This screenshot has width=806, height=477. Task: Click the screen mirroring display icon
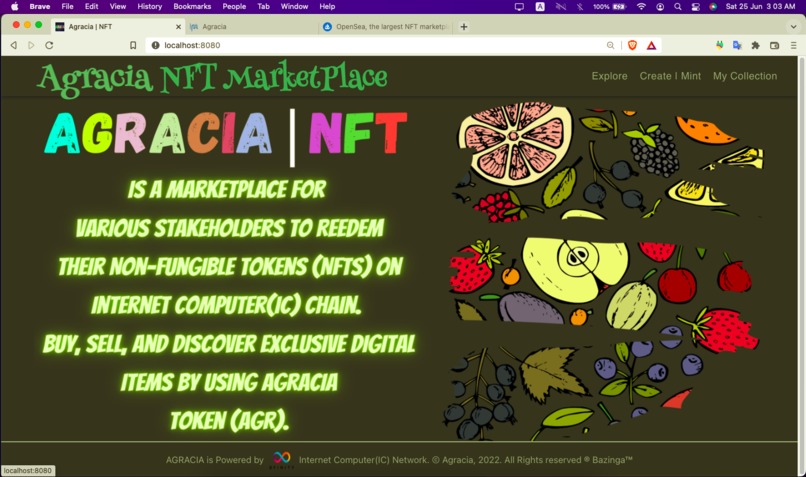pyautogui.click(x=519, y=7)
